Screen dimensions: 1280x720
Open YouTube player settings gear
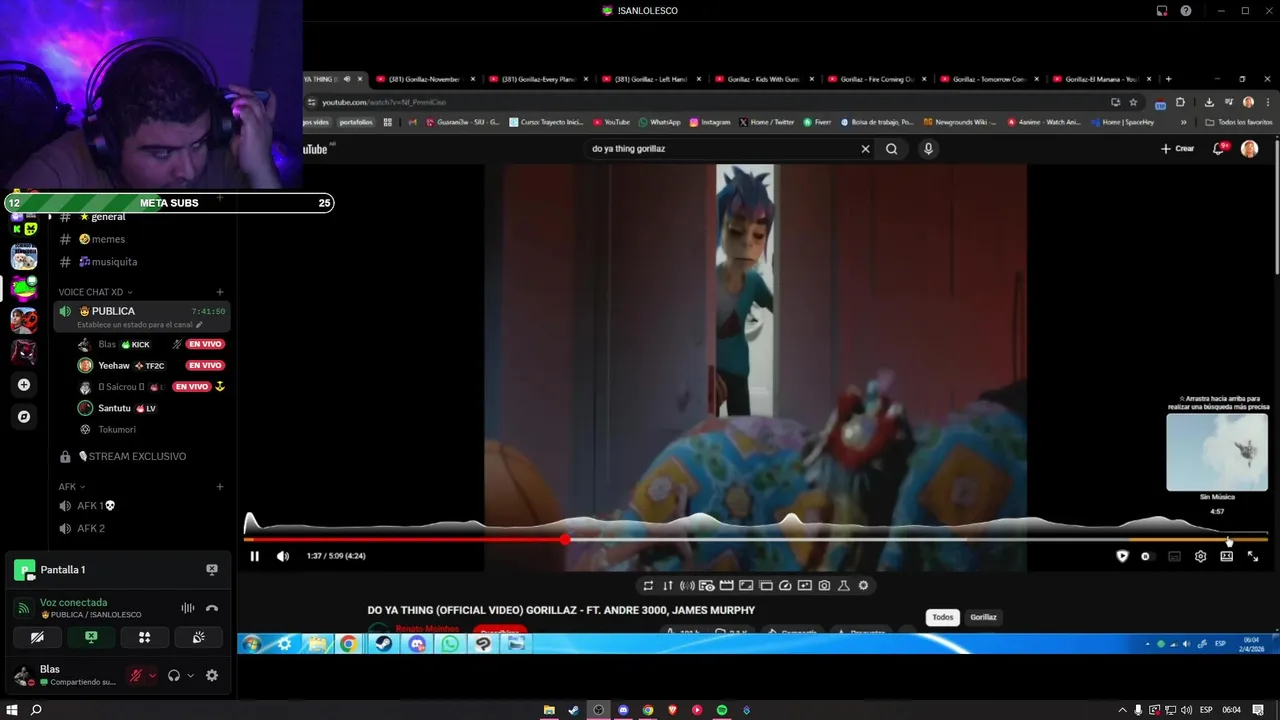(1200, 556)
